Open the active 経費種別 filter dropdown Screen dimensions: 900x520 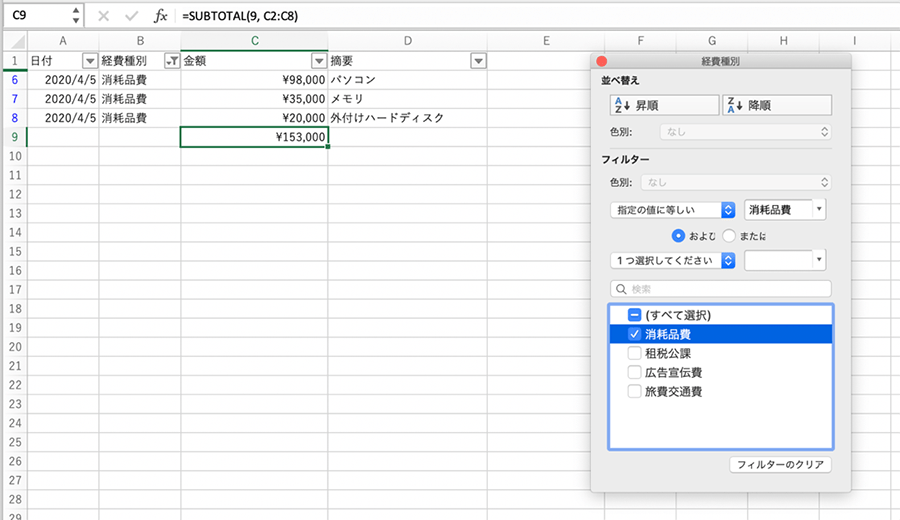[172, 61]
